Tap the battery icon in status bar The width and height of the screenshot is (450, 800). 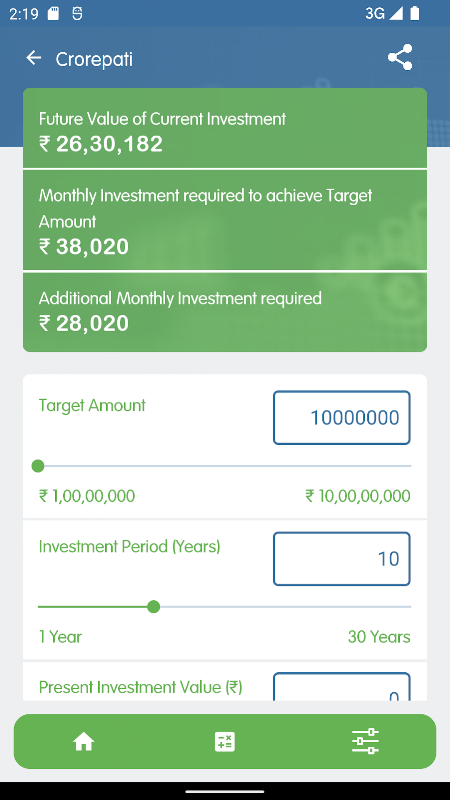coord(415,13)
